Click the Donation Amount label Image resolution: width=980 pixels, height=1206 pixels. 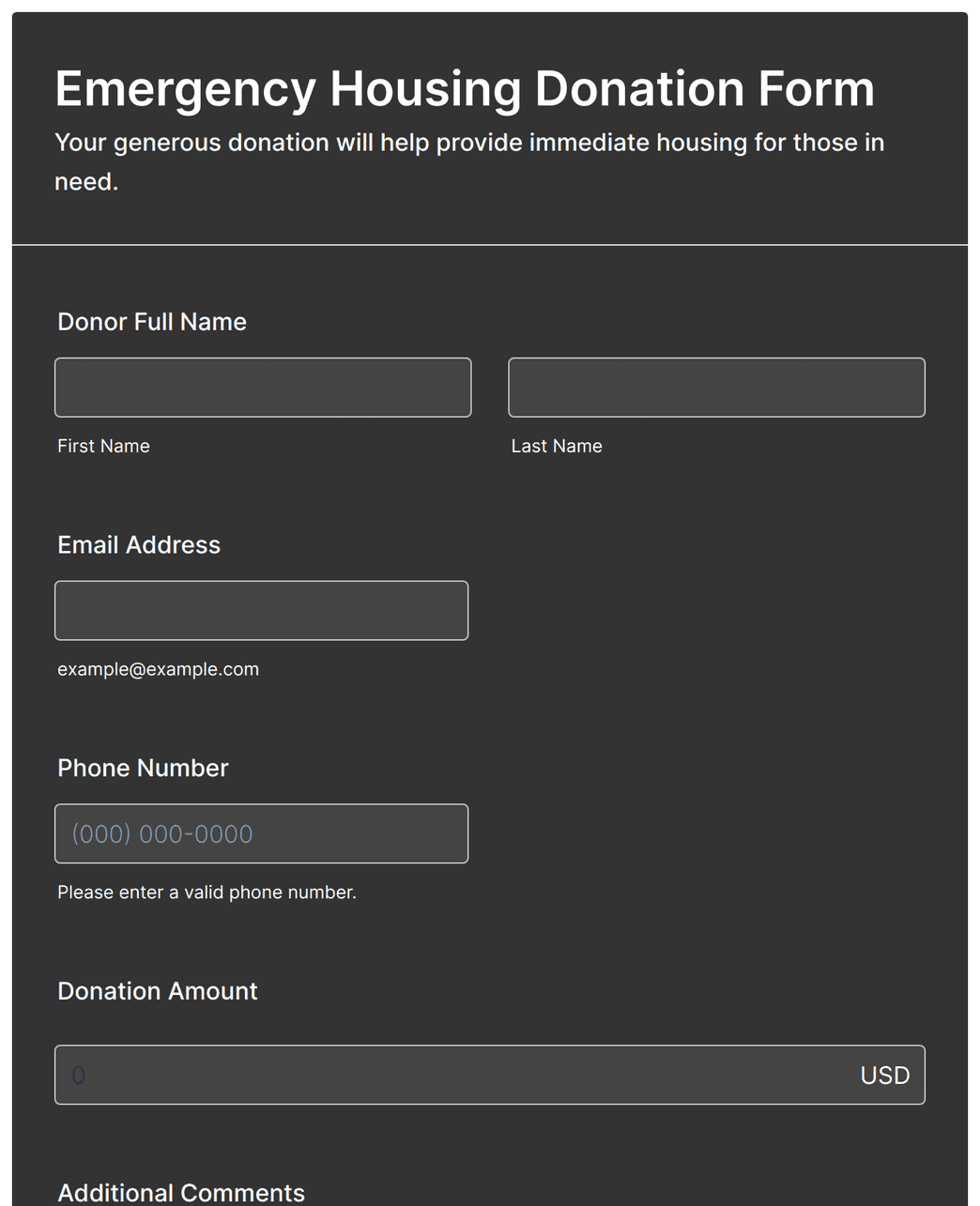(x=157, y=992)
